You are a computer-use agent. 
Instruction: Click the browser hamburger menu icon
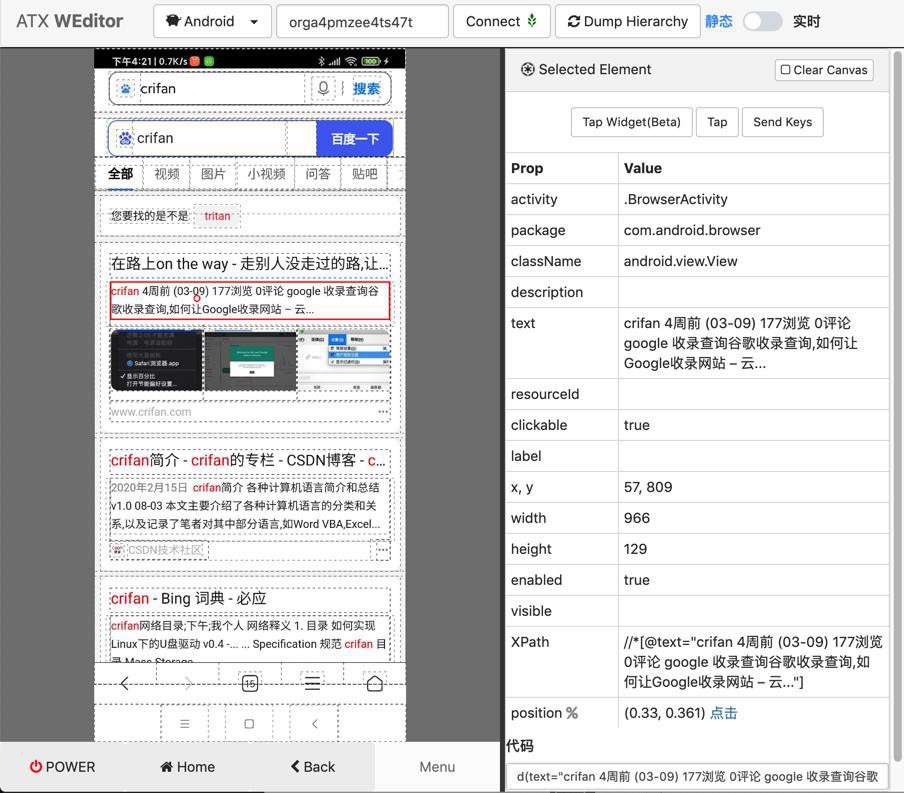pos(312,684)
